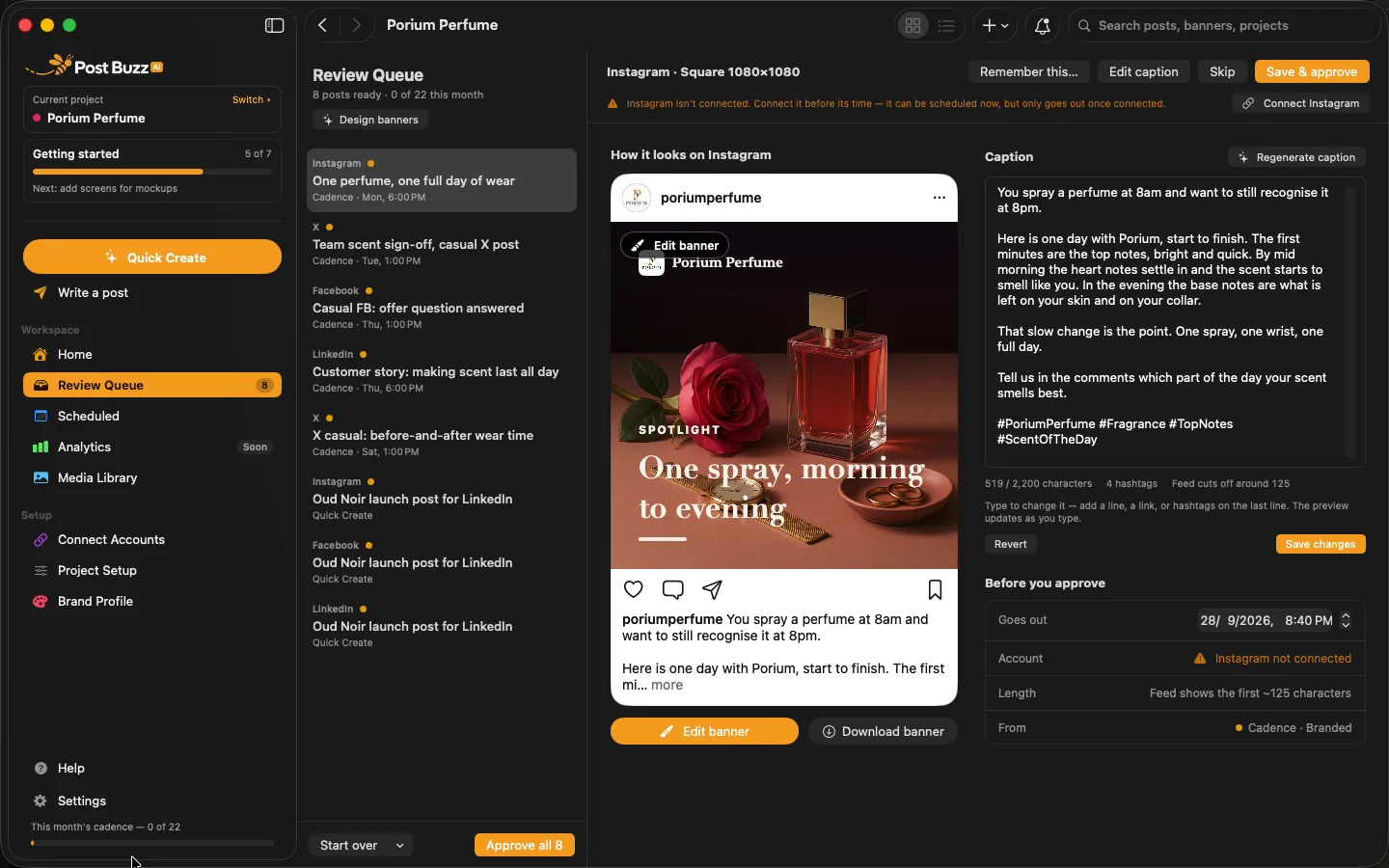This screenshot has height=868, width=1389.
Task: Click the Switch project control
Action: [251, 100]
